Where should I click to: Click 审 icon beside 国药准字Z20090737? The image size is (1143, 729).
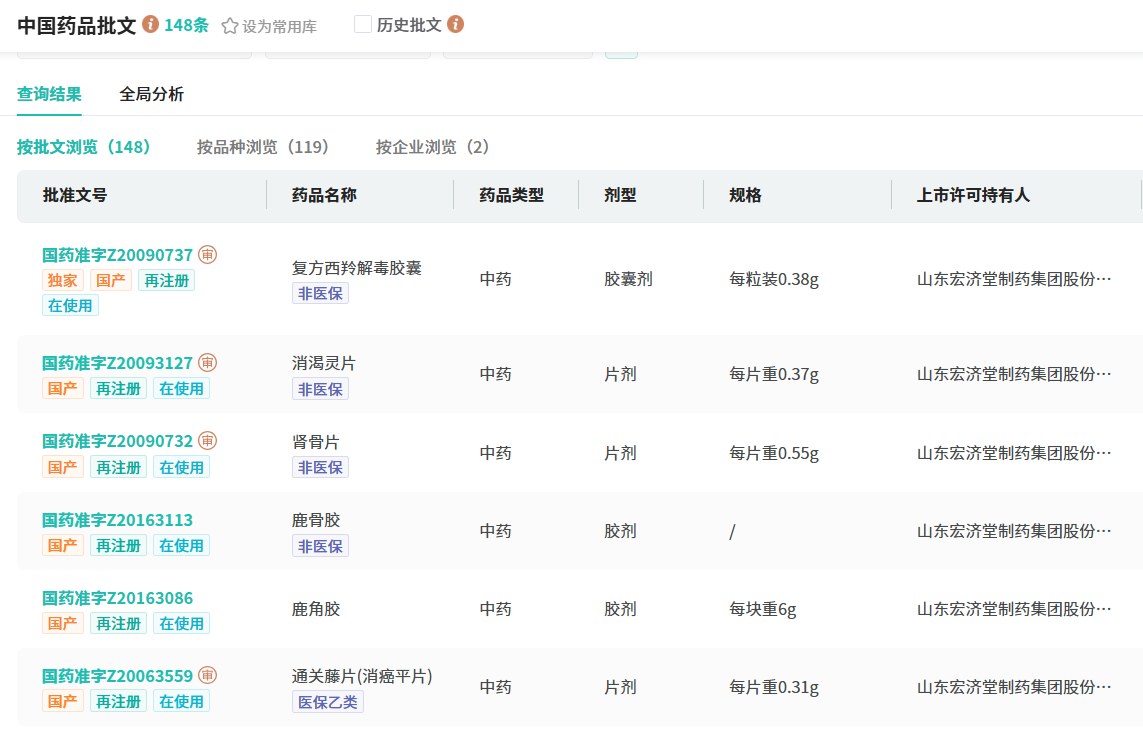(x=207, y=255)
